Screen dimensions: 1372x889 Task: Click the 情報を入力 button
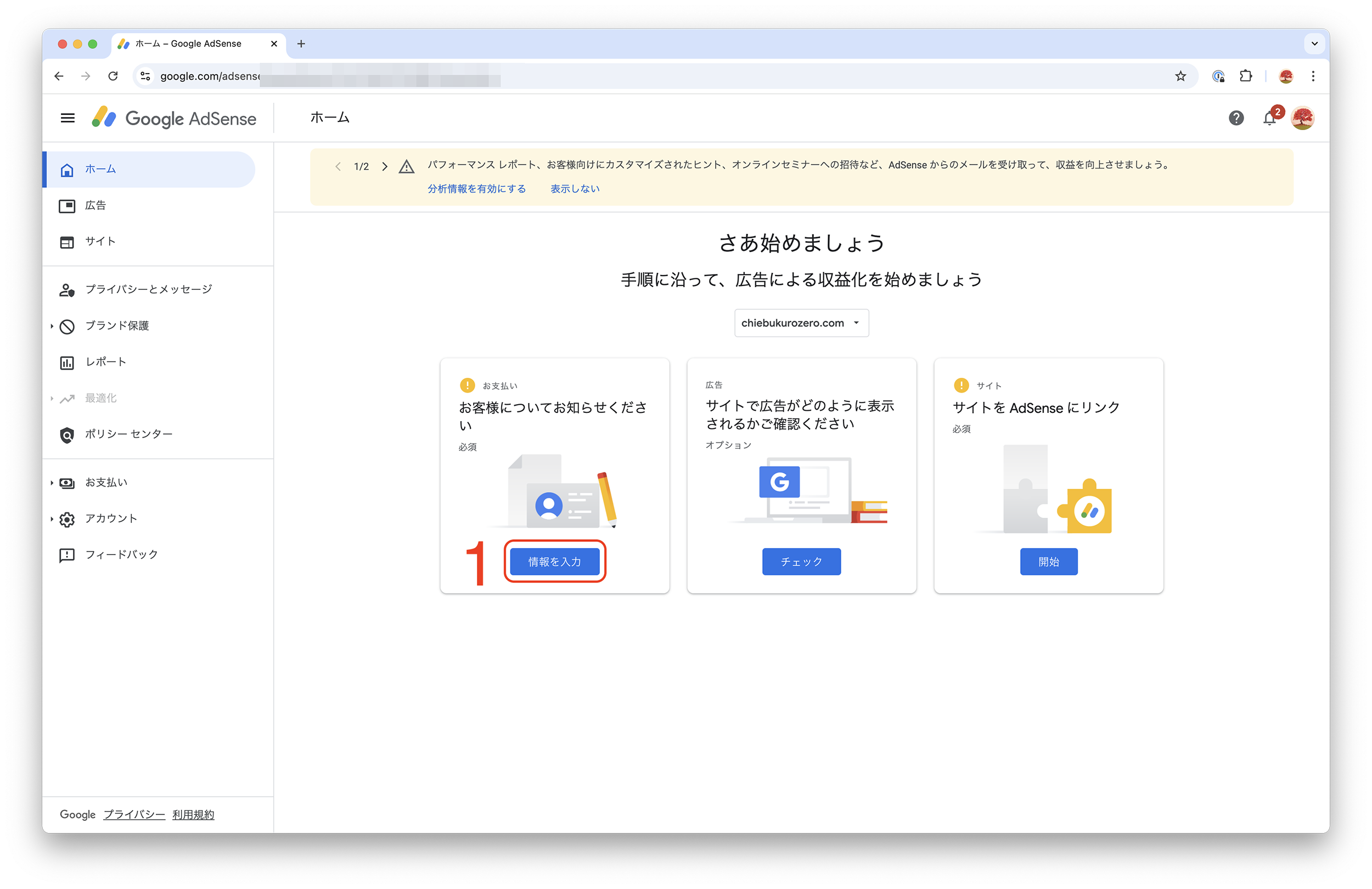click(555, 561)
